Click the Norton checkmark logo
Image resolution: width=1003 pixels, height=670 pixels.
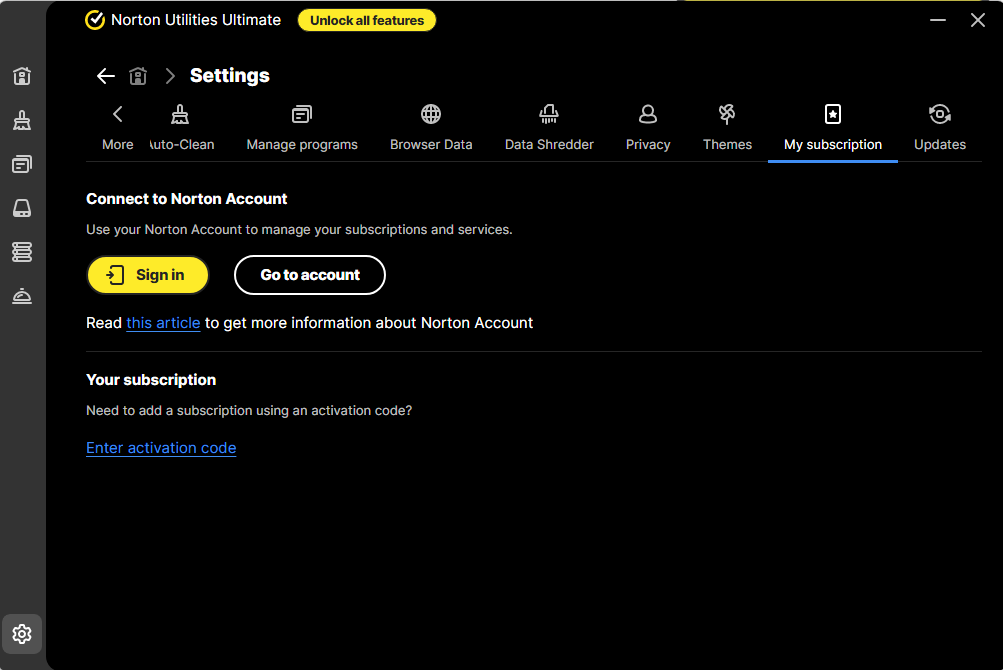[x=95, y=20]
